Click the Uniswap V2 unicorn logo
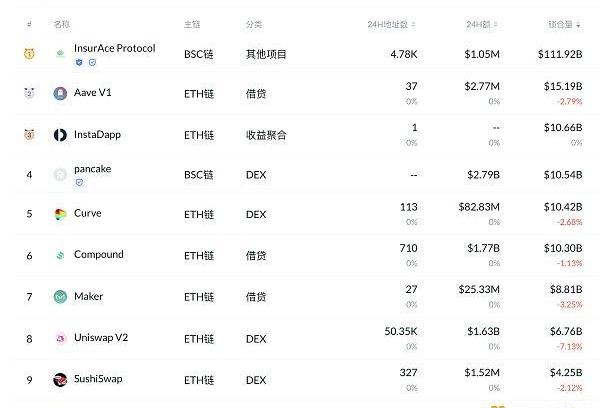The image size is (600, 408). (x=60, y=338)
